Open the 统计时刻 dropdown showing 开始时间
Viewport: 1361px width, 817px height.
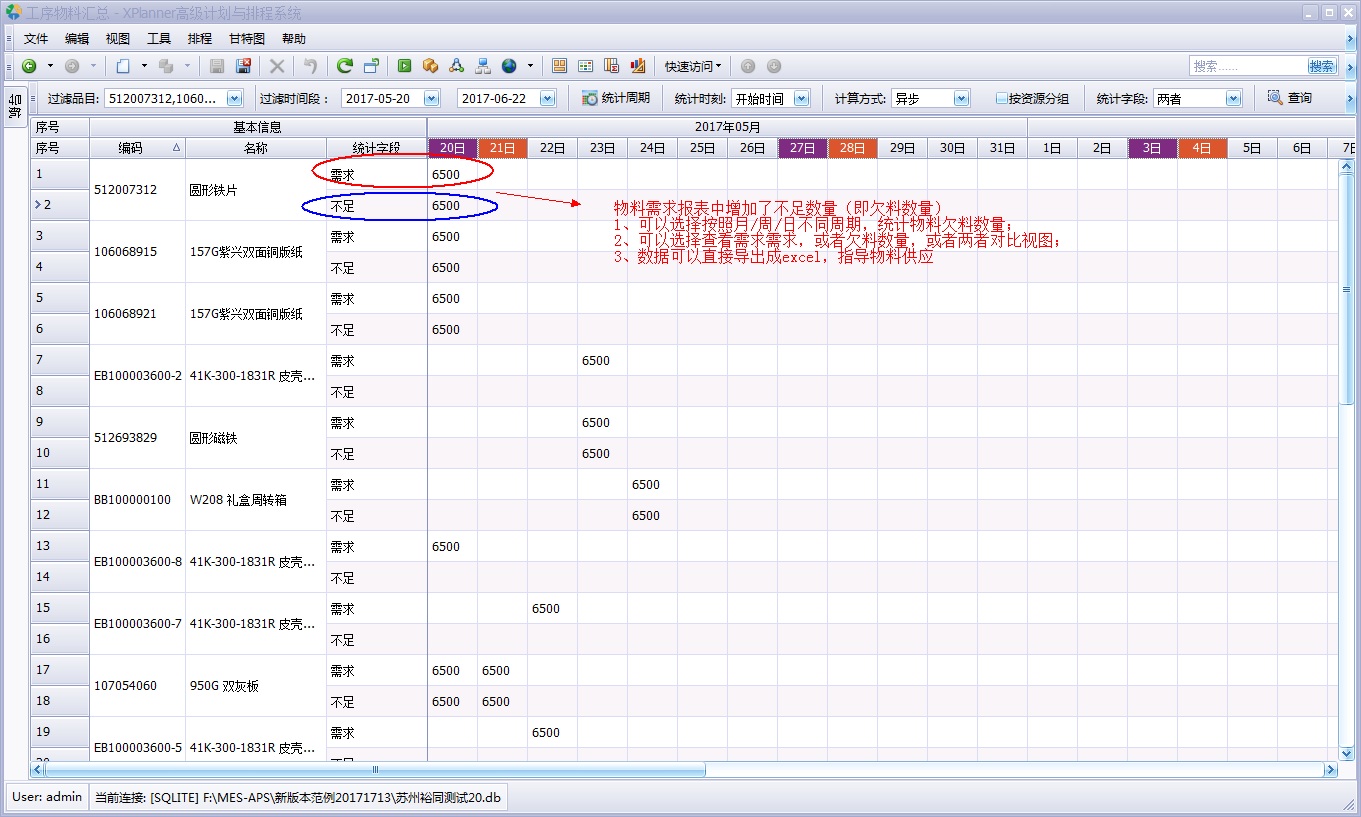pos(800,99)
